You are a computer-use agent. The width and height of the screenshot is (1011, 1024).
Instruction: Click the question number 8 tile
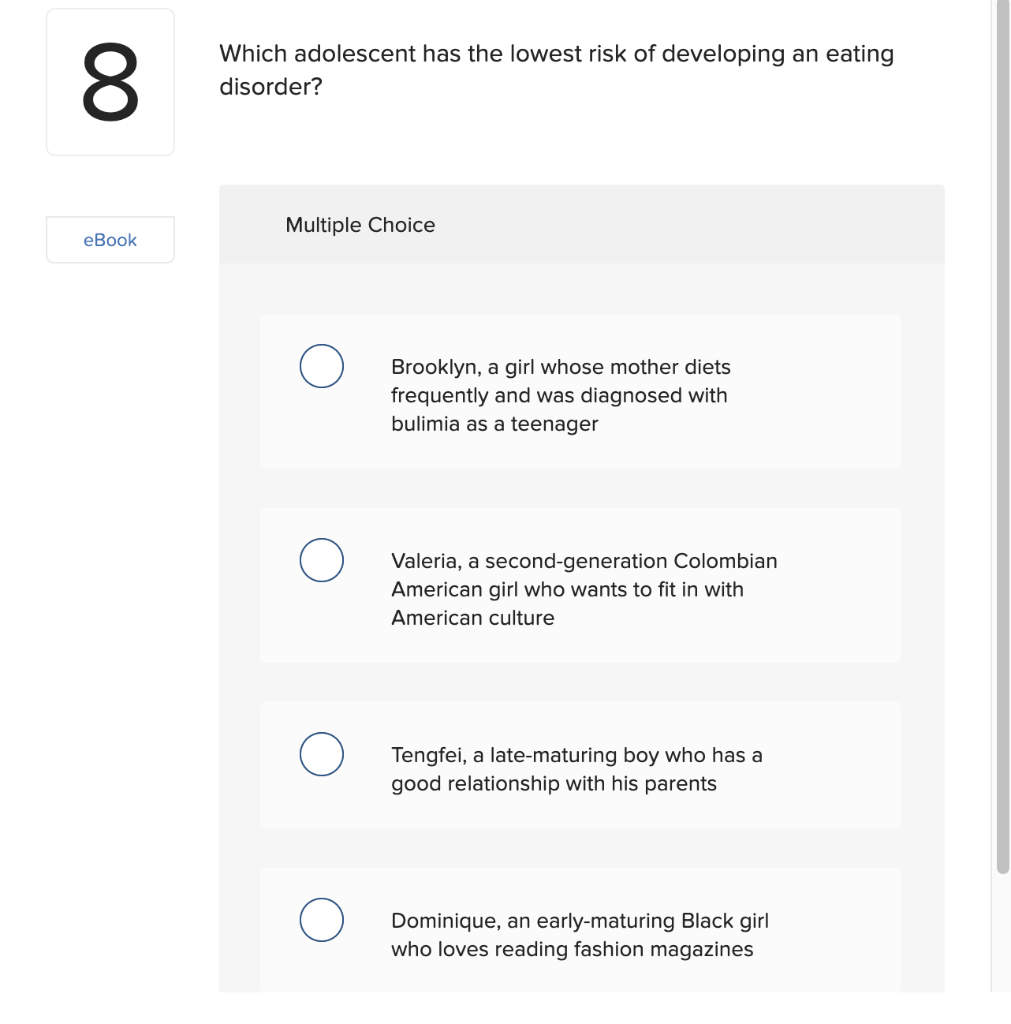coord(110,80)
